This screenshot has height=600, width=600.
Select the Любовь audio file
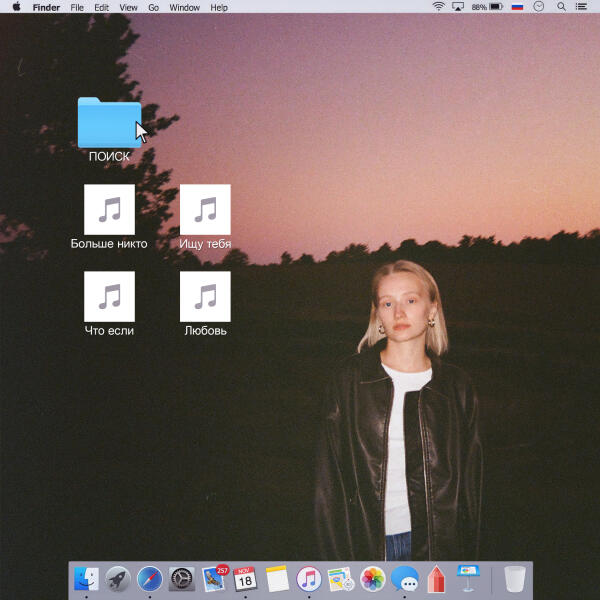tap(205, 296)
